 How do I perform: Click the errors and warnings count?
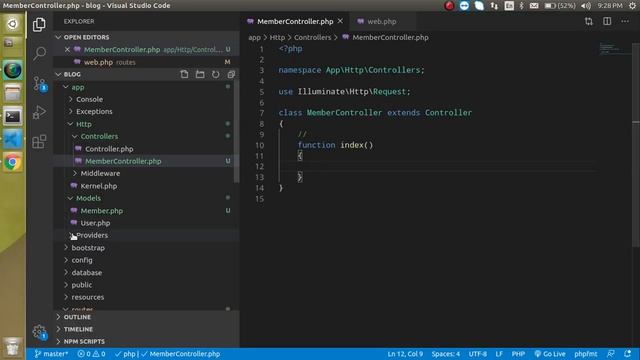[91, 354]
